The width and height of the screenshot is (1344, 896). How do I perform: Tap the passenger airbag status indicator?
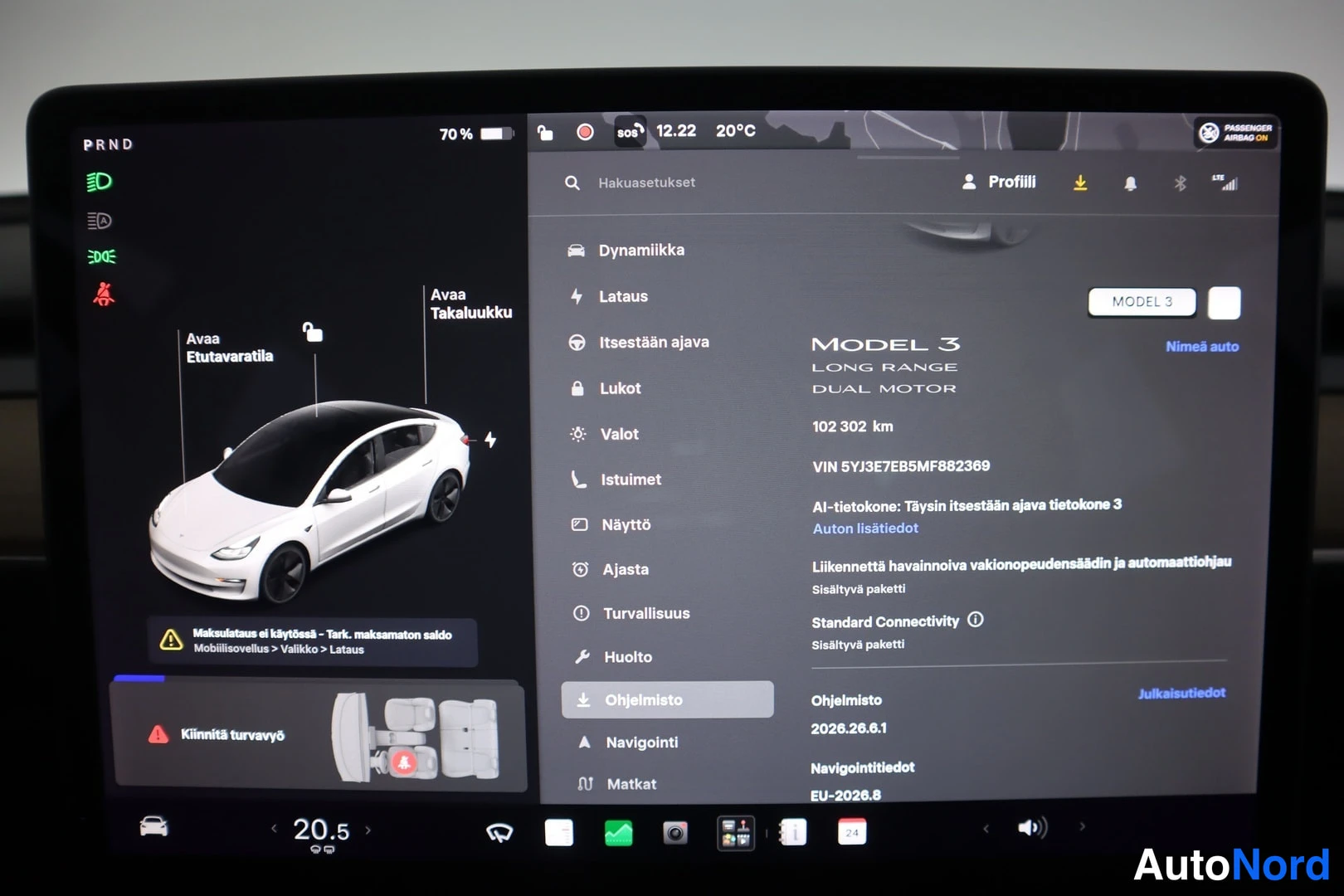tap(1236, 133)
